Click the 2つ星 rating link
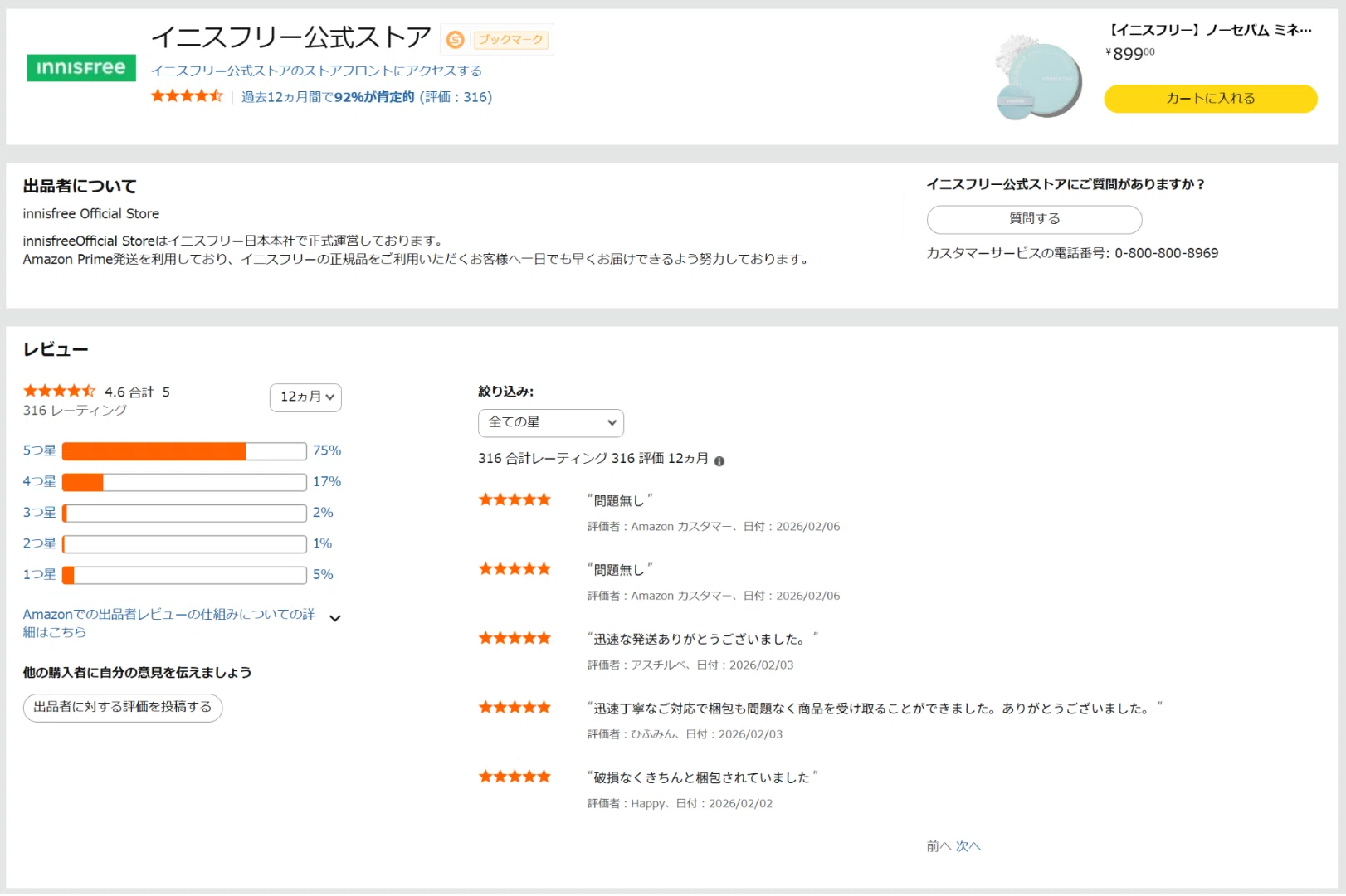Image resolution: width=1346 pixels, height=896 pixels. pyautogui.click(x=40, y=543)
